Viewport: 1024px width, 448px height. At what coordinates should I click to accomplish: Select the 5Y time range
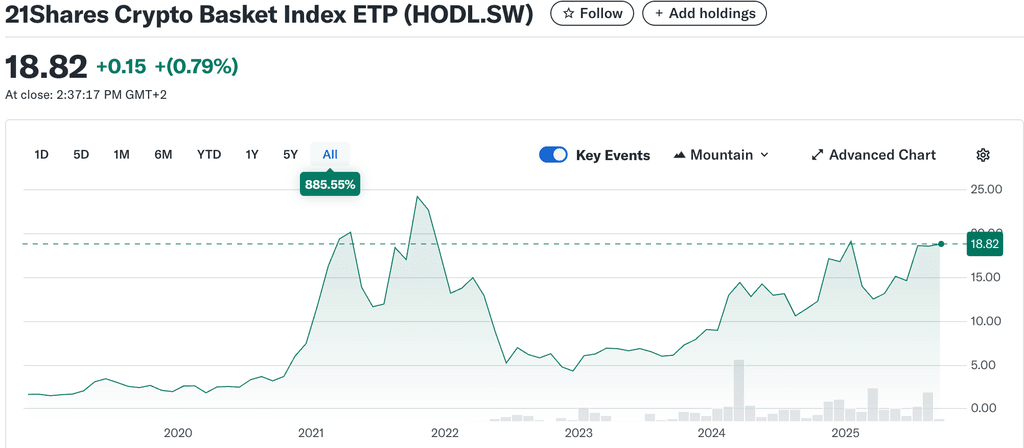[290, 155]
